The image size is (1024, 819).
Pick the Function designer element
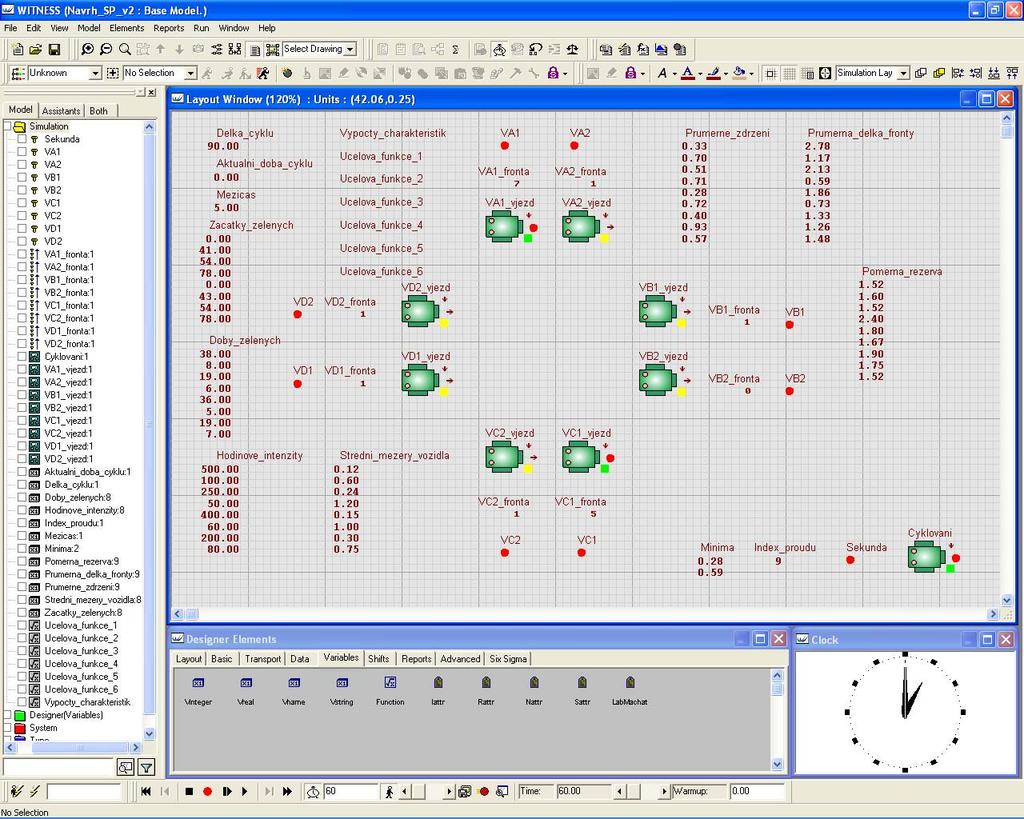[x=390, y=682]
